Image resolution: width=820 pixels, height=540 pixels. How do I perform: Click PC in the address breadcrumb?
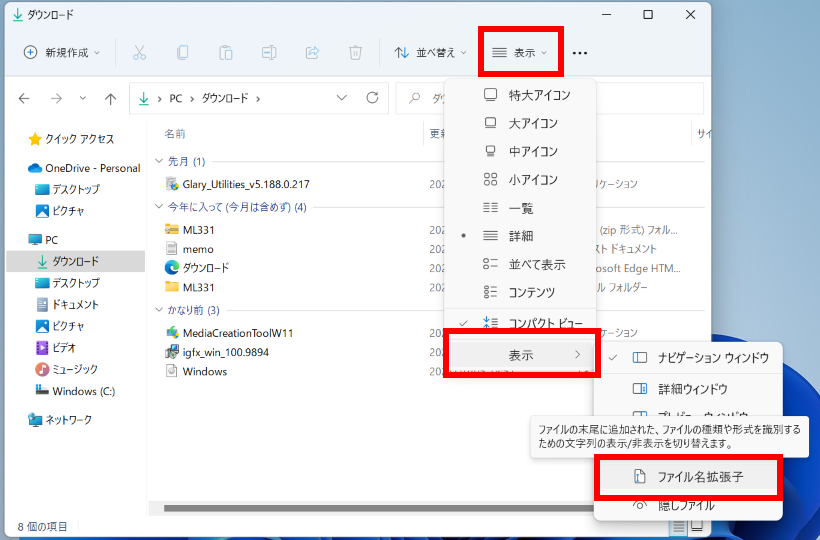176,98
